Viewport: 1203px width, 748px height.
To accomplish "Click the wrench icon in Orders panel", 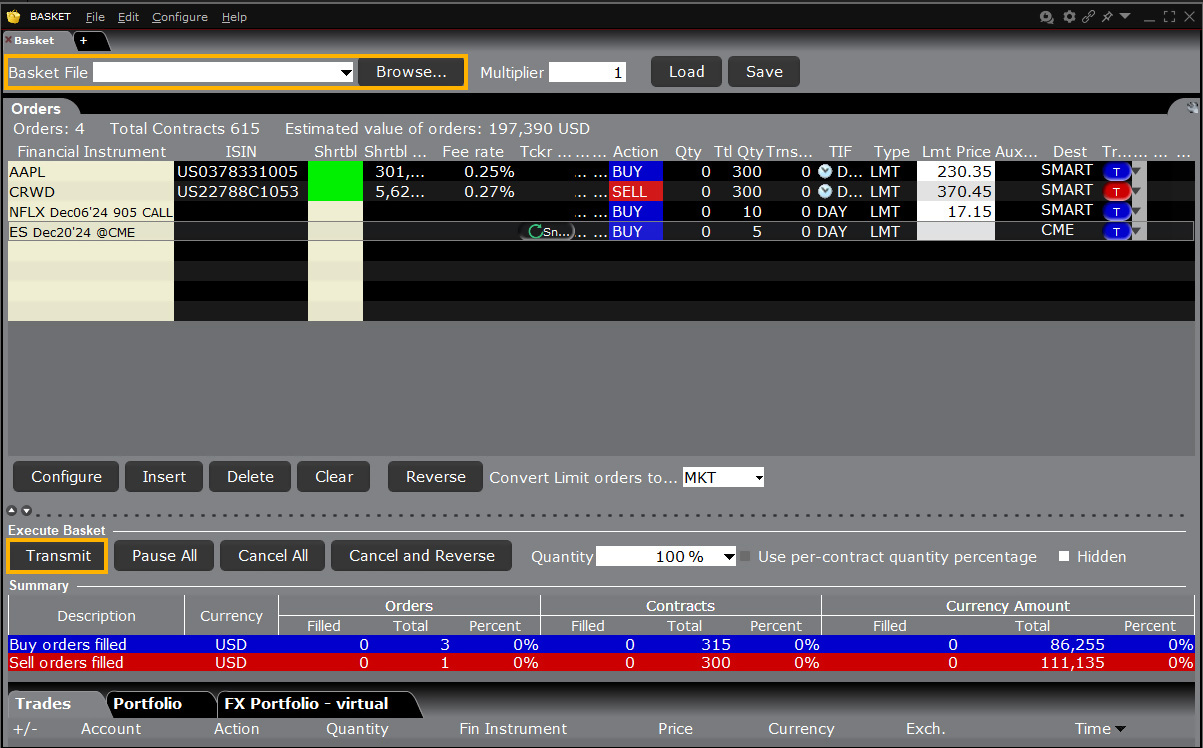I will tap(1192, 108).
